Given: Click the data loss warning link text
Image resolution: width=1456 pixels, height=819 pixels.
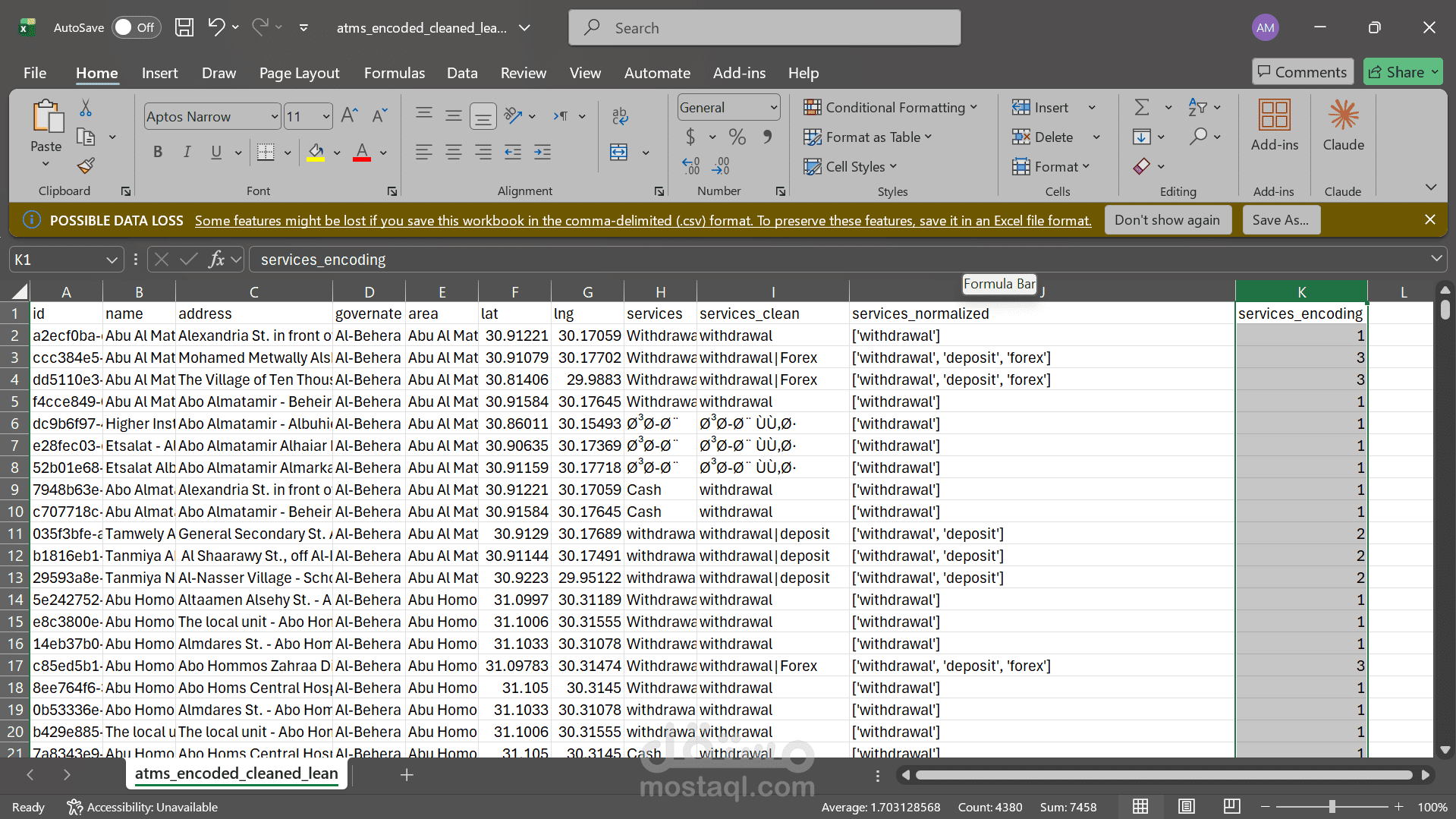Looking at the screenshot, I should [643, 221].
